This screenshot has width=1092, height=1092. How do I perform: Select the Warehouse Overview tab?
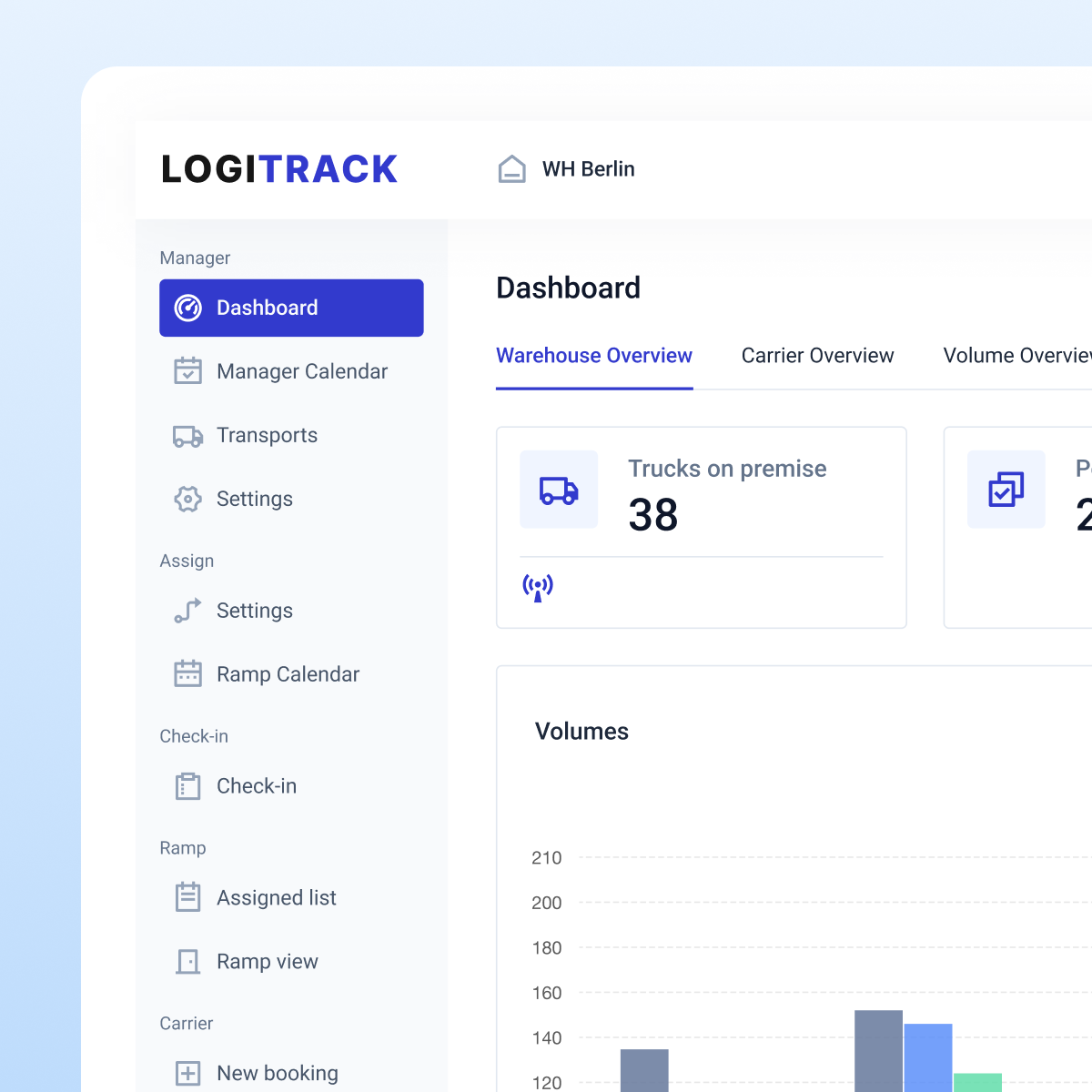point(594,356)
